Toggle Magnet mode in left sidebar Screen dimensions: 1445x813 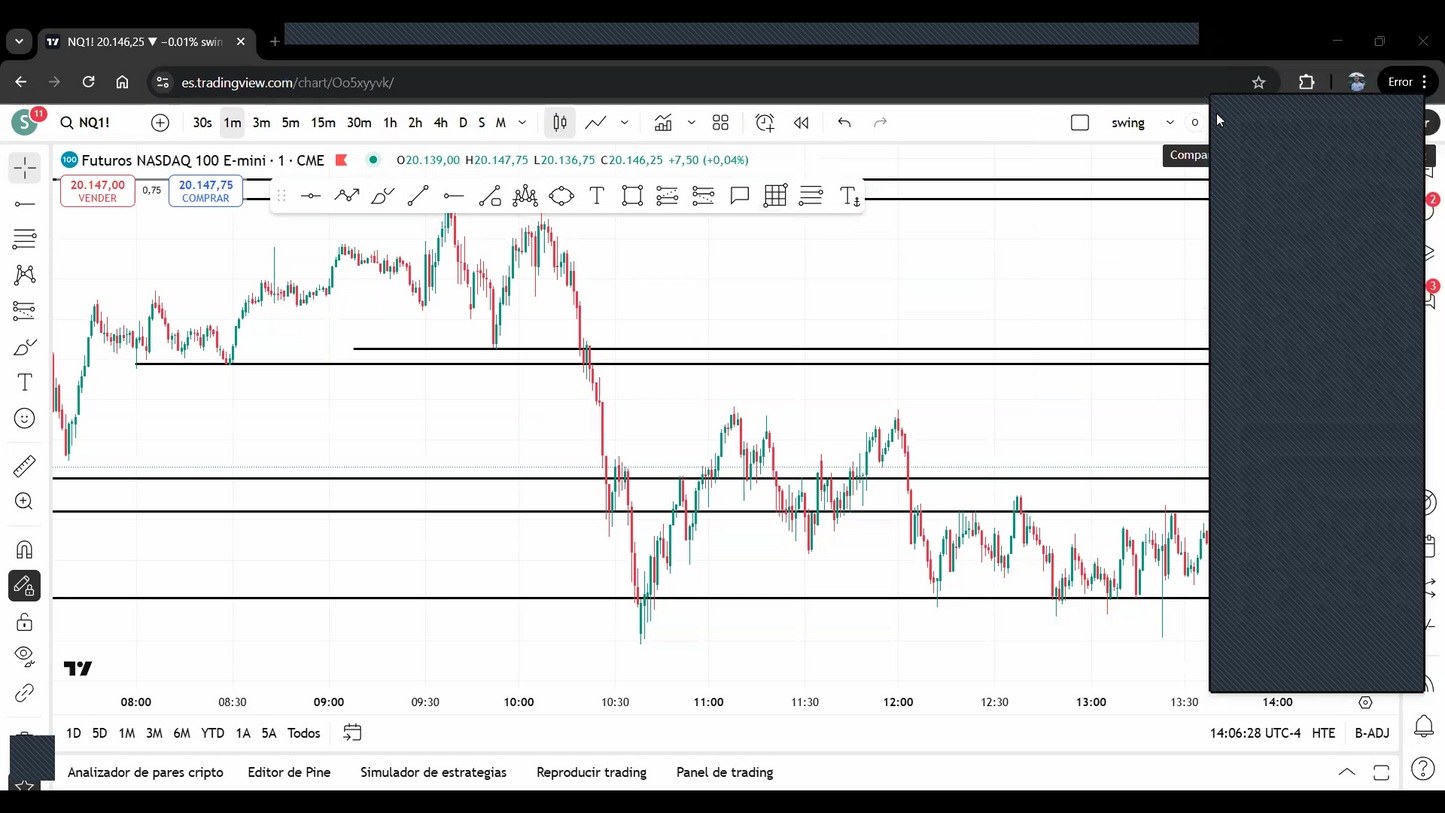(x=25, y=550)
